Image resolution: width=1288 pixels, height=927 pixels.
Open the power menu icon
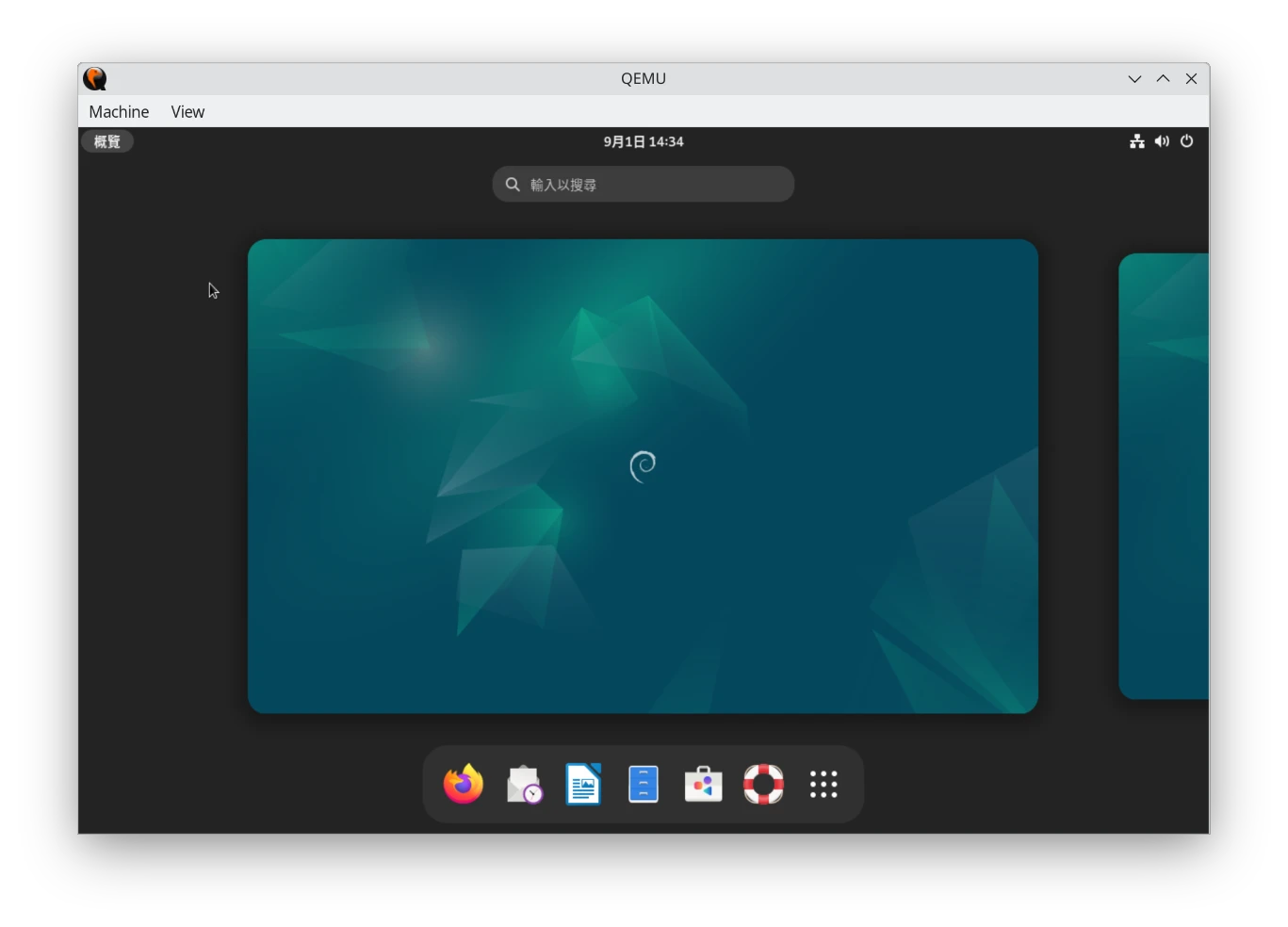[1186, 141]
